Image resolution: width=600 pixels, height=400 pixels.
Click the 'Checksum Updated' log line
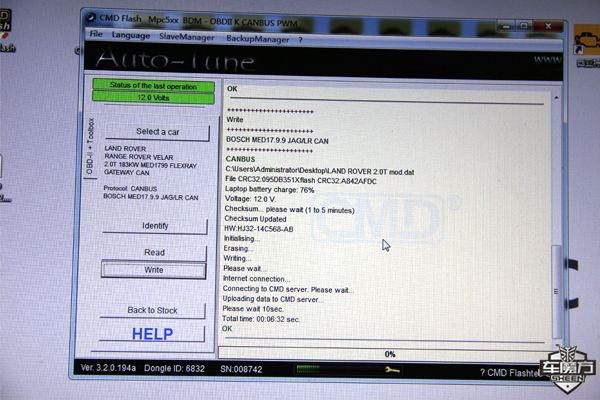[255, 219]
